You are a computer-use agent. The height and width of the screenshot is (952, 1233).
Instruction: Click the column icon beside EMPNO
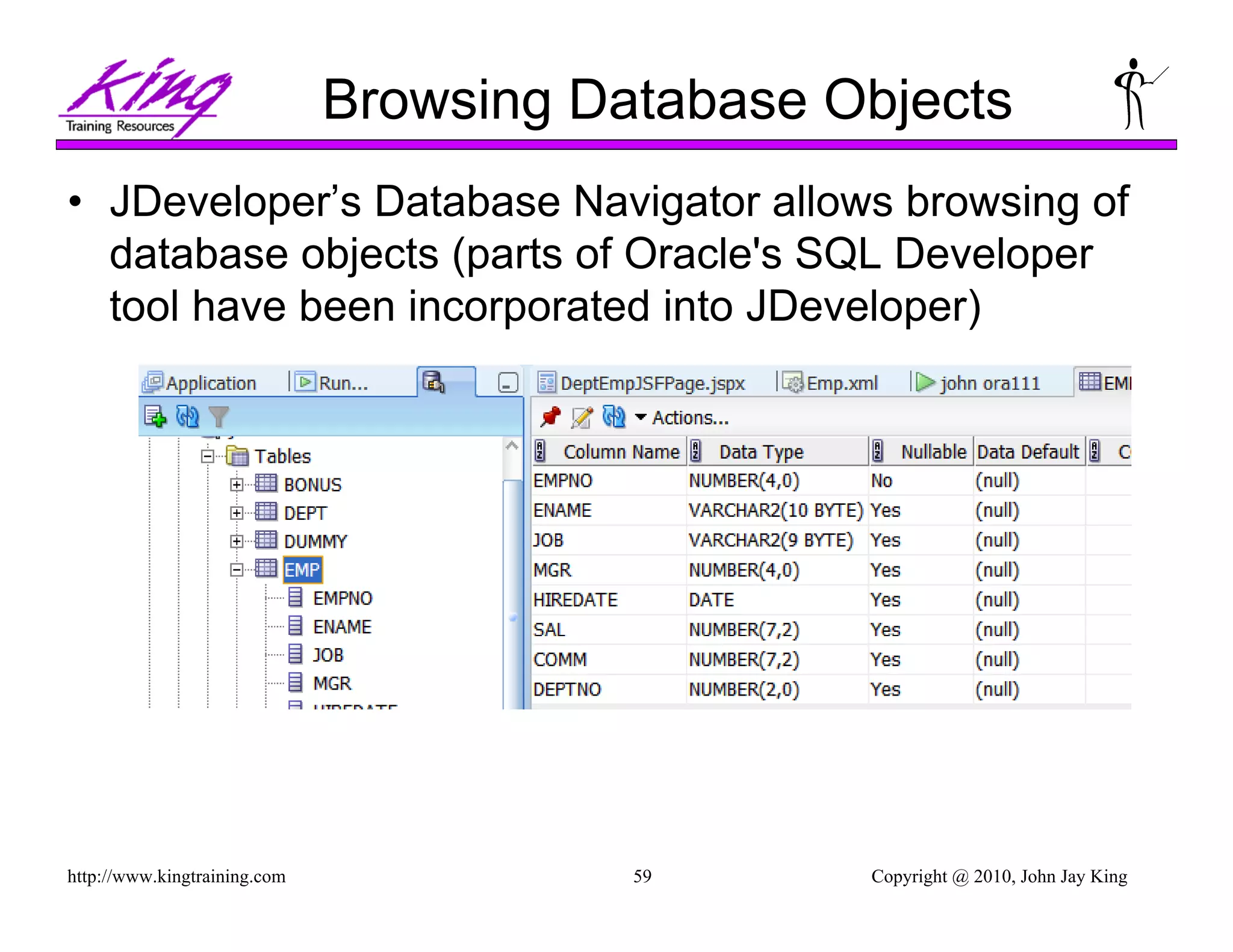coord(295,597)
